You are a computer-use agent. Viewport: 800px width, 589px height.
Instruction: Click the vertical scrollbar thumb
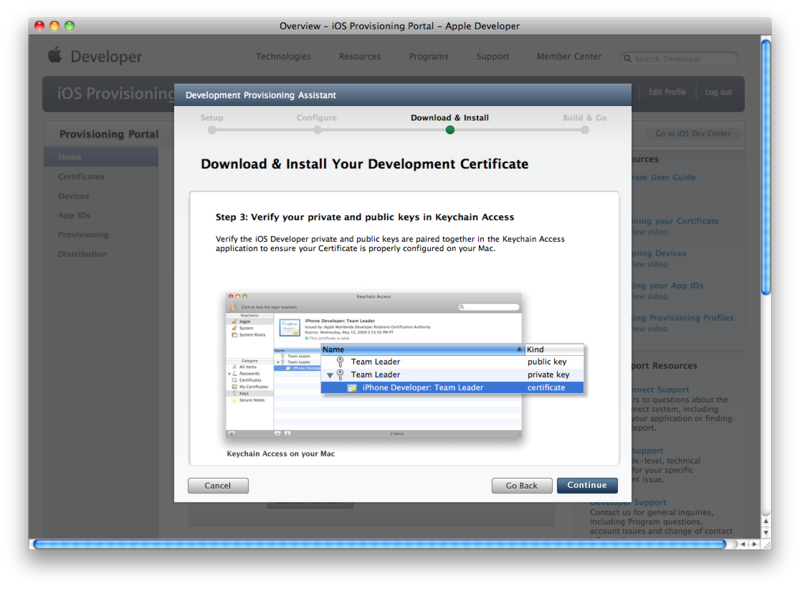click(766, 167)
